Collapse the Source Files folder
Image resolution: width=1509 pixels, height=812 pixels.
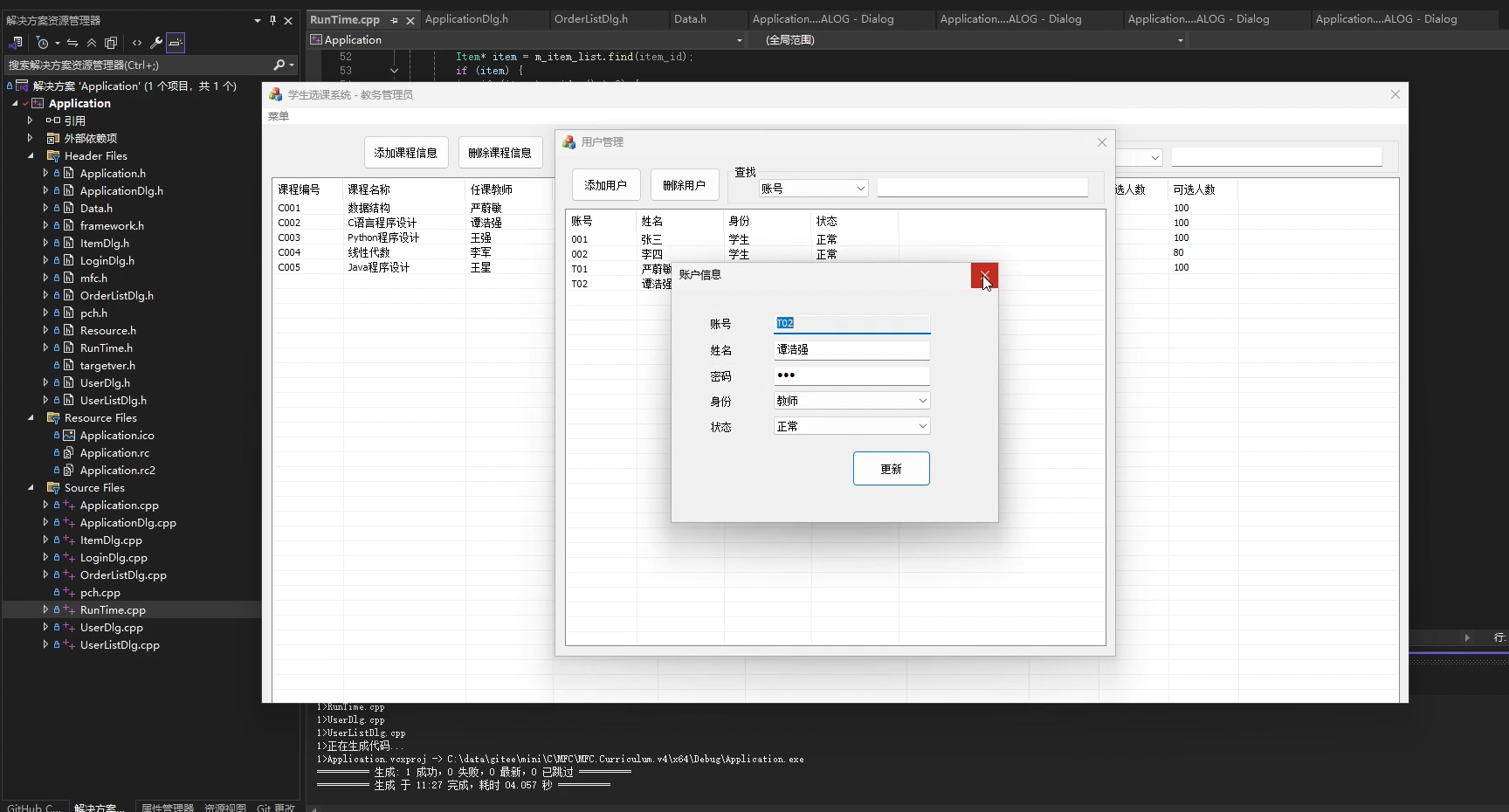(31, 487)
